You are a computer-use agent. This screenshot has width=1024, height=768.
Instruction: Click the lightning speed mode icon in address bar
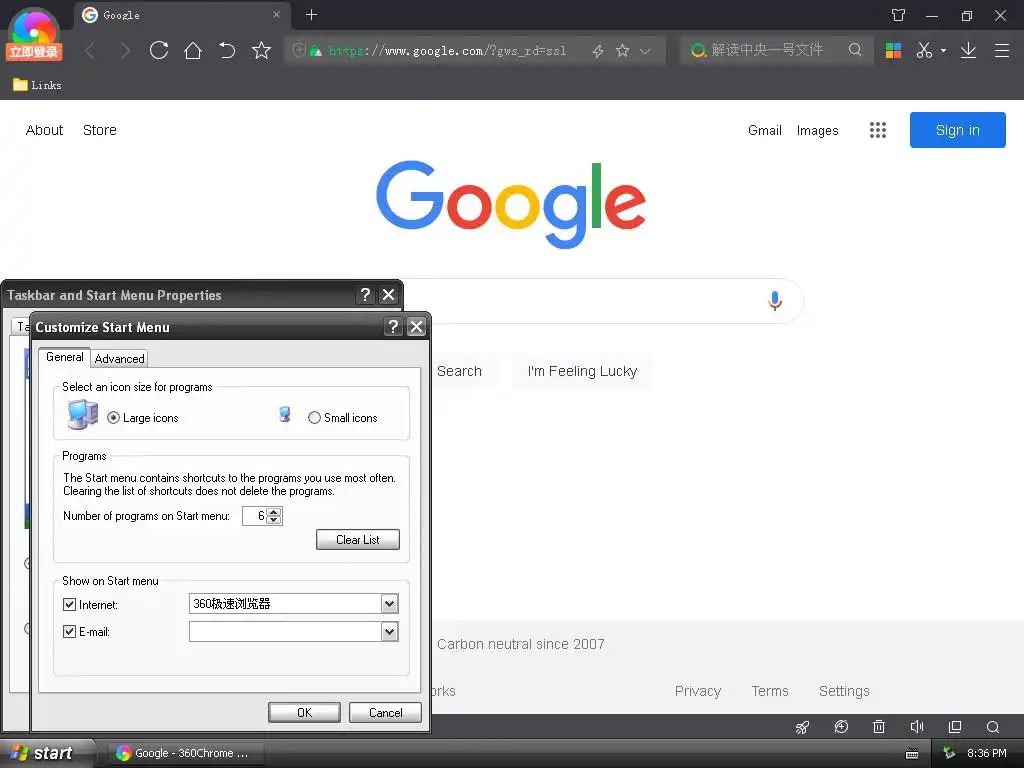pyautogui.click(x=598, y=51)
